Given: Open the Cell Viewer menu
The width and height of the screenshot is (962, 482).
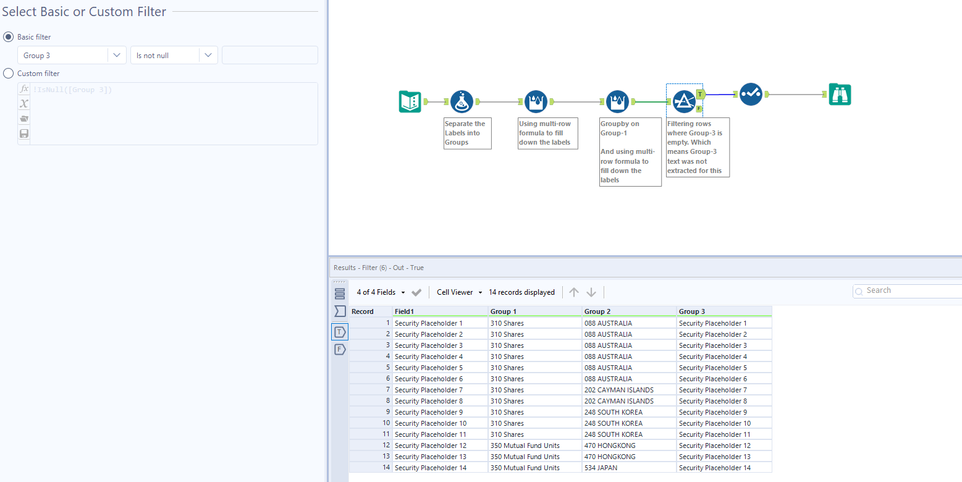Looking at the screenshot, I should coord(459,292).
